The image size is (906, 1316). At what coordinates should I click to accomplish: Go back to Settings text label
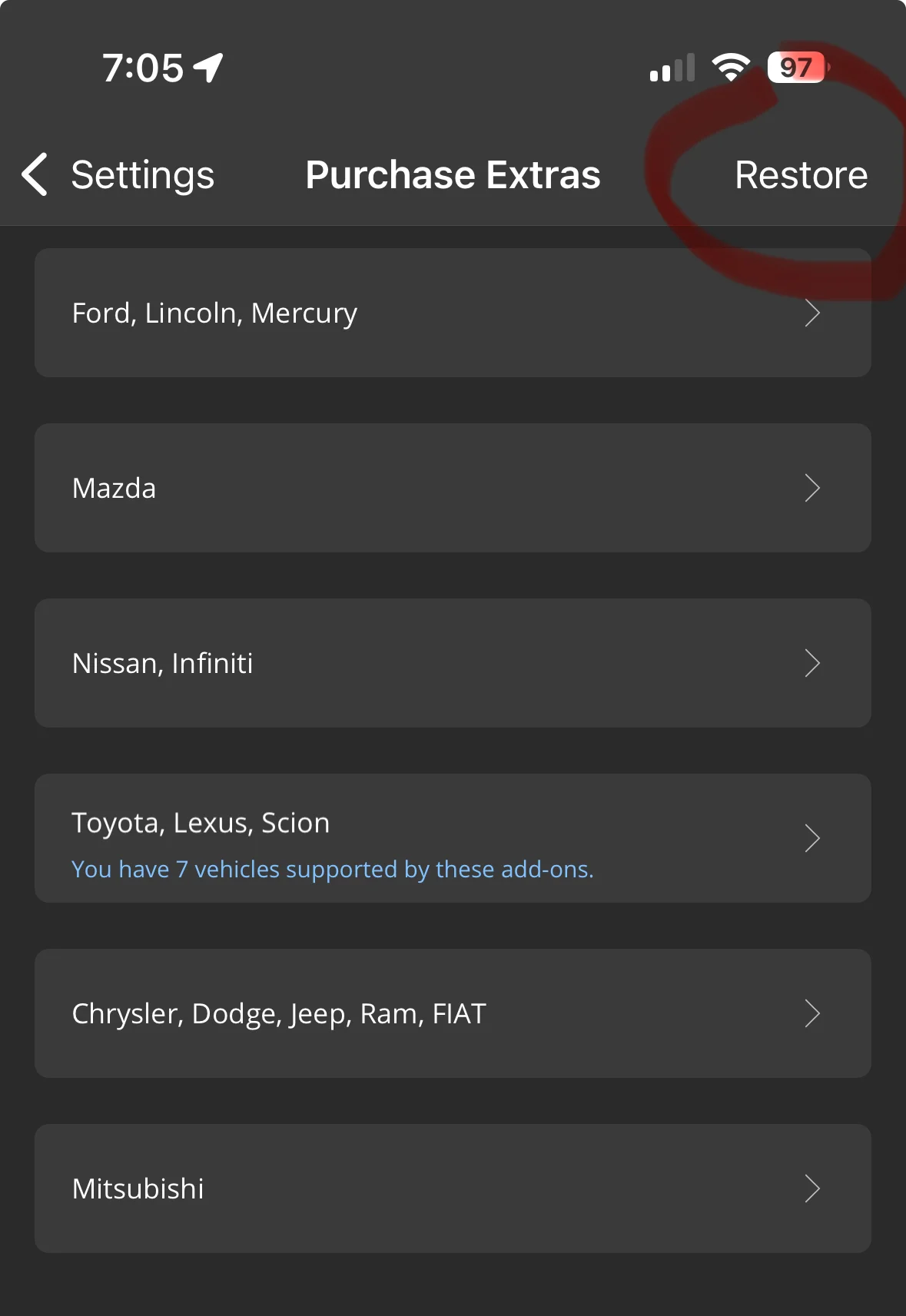point(143,176)
